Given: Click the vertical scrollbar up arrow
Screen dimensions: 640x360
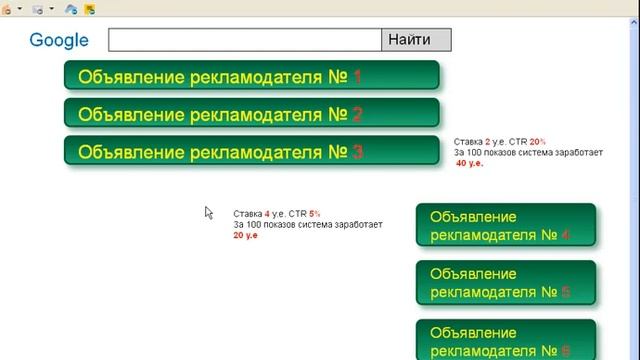Looking at the screenshot, I should 634,22.
